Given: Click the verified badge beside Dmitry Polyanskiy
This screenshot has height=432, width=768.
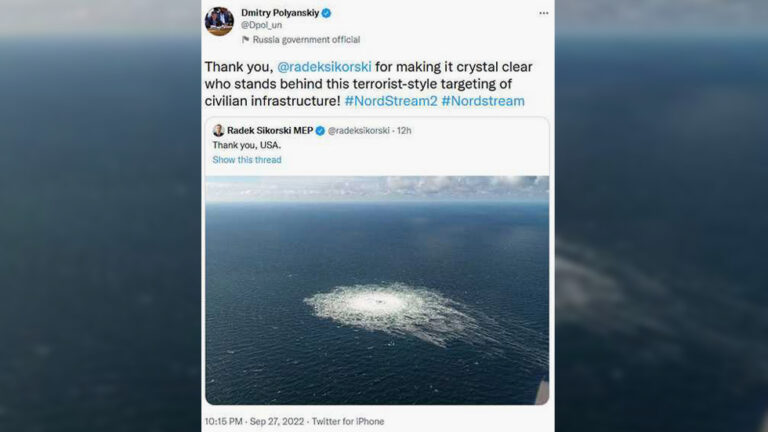Looking at the screenshot, I should tap(326, 13).
